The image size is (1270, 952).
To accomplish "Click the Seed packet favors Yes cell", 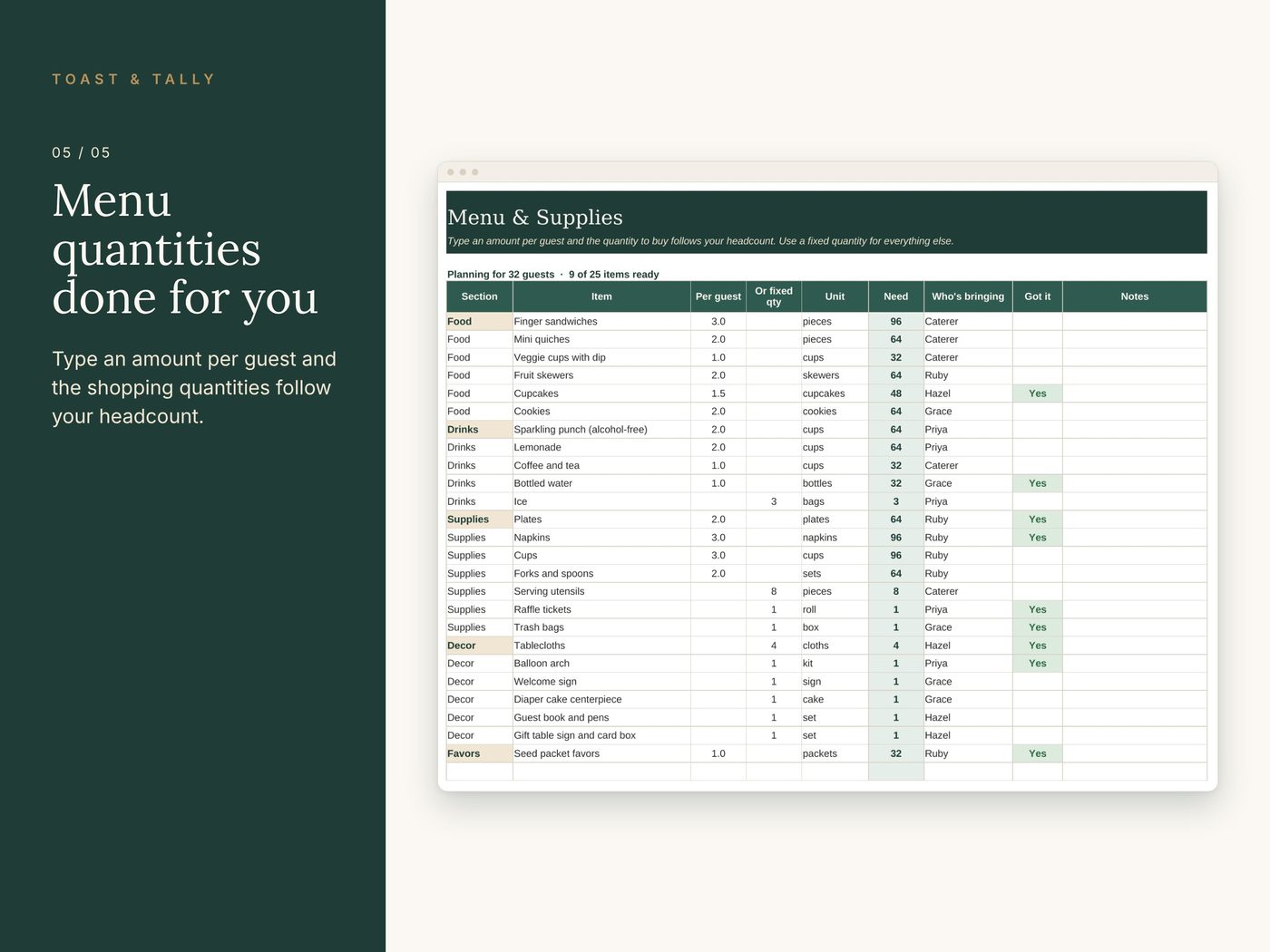I will tap(1037, 753).
